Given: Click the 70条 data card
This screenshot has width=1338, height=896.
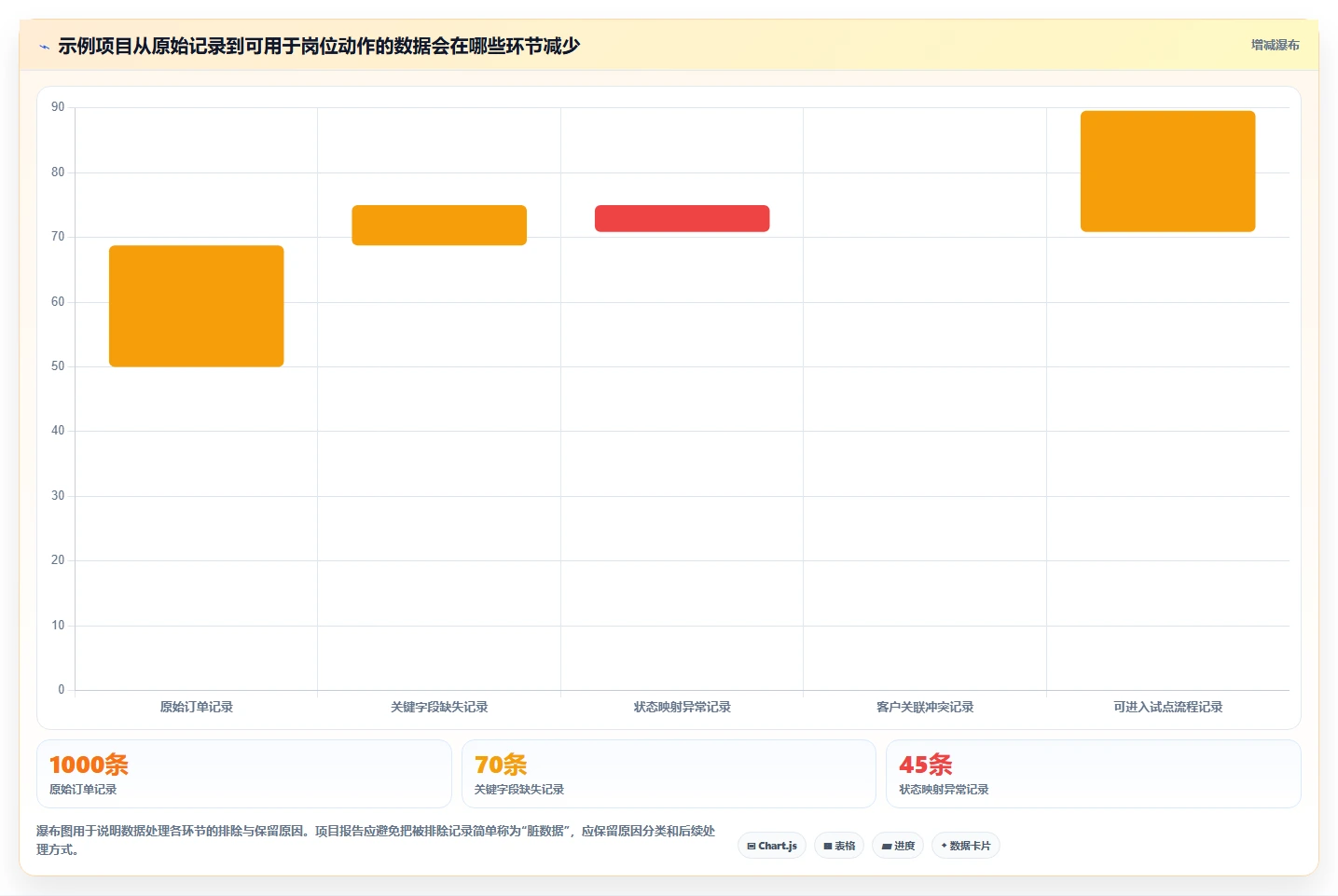Looking at the screenshot, I should pos(669,774).
